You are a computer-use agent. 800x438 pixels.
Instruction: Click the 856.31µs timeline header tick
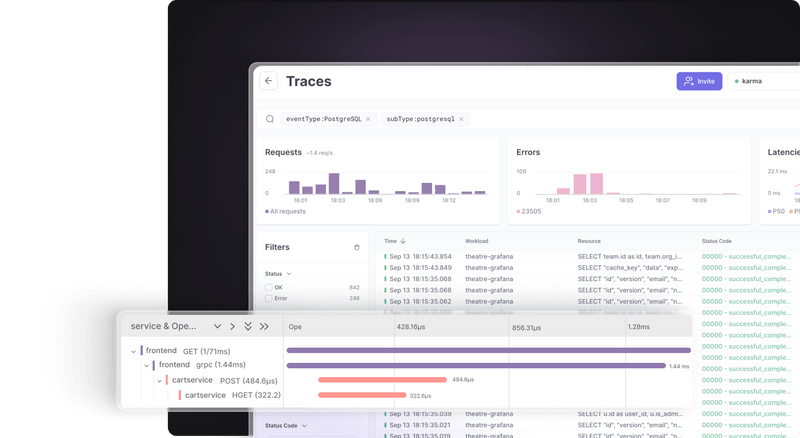[x=527, y=328]
